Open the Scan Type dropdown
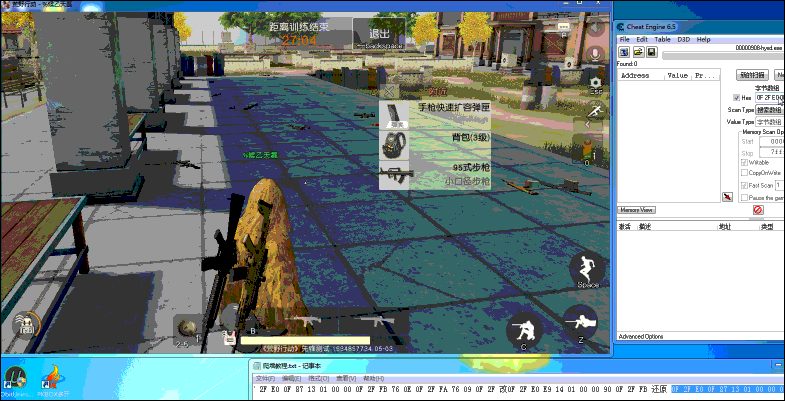Image resolution: width=785 pixels, height=401 pixels. click(769, 110)
